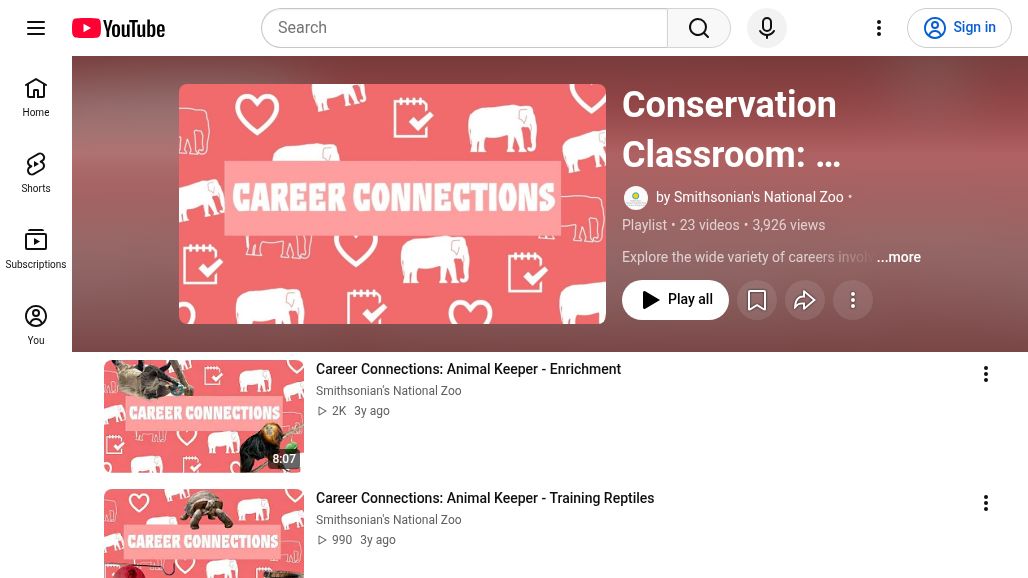Open the You section in the sidebar

36,325
